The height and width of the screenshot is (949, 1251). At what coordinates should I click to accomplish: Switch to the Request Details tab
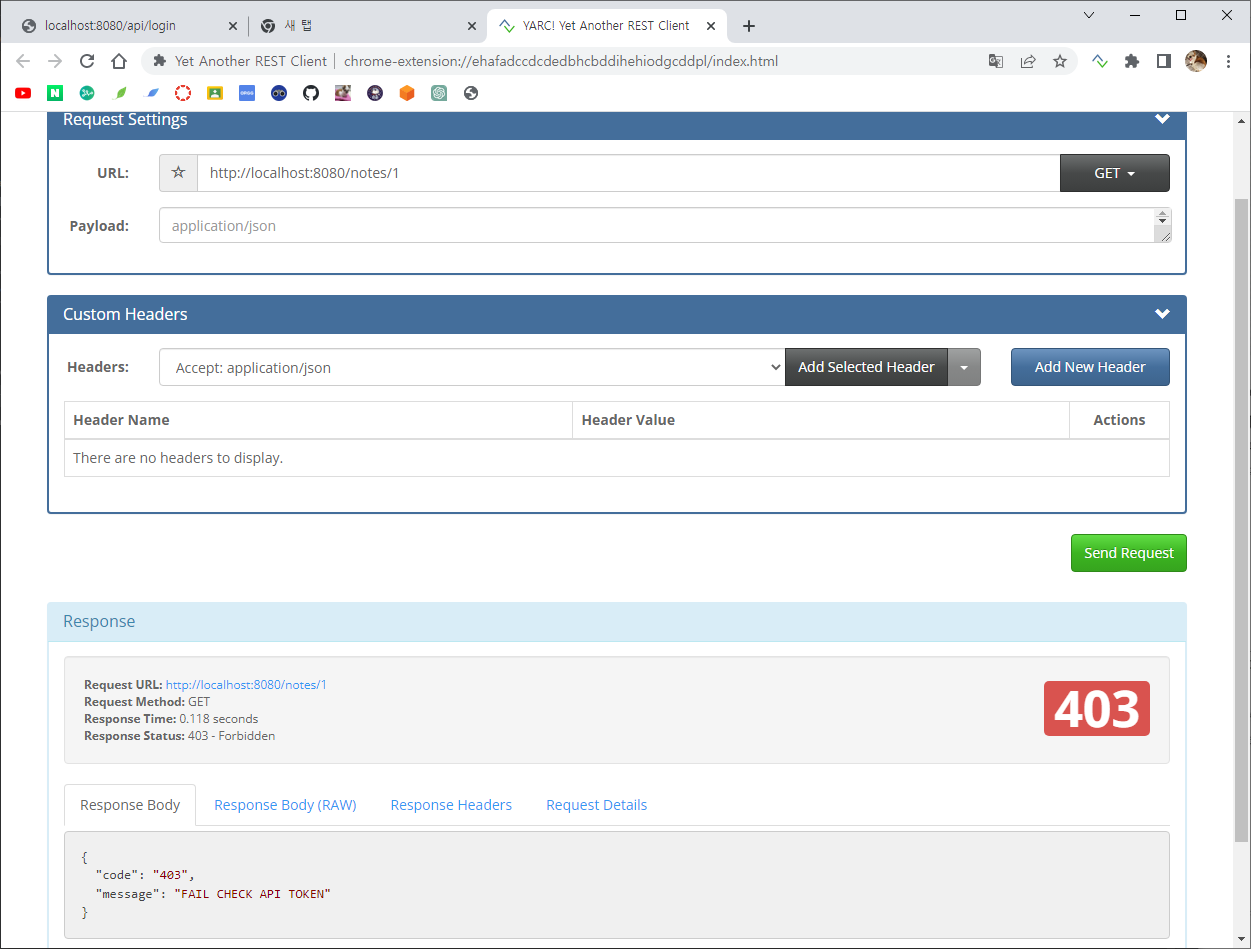[596, 805]
